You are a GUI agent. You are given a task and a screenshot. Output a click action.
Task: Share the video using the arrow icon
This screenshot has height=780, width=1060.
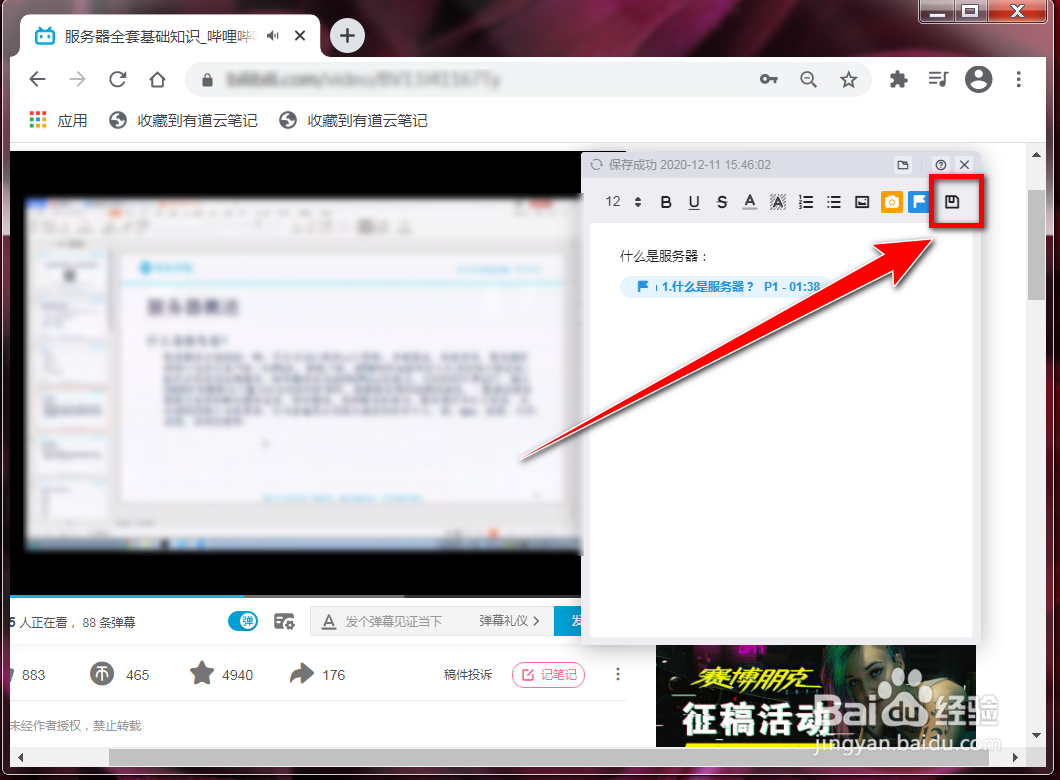(300, 674)
